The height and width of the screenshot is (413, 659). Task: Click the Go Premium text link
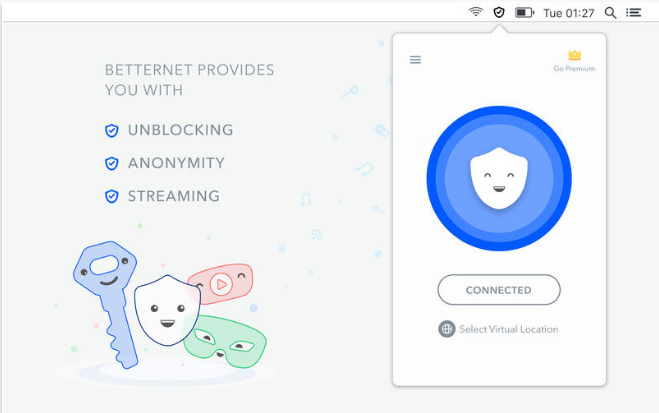click(x=574, y=68)
